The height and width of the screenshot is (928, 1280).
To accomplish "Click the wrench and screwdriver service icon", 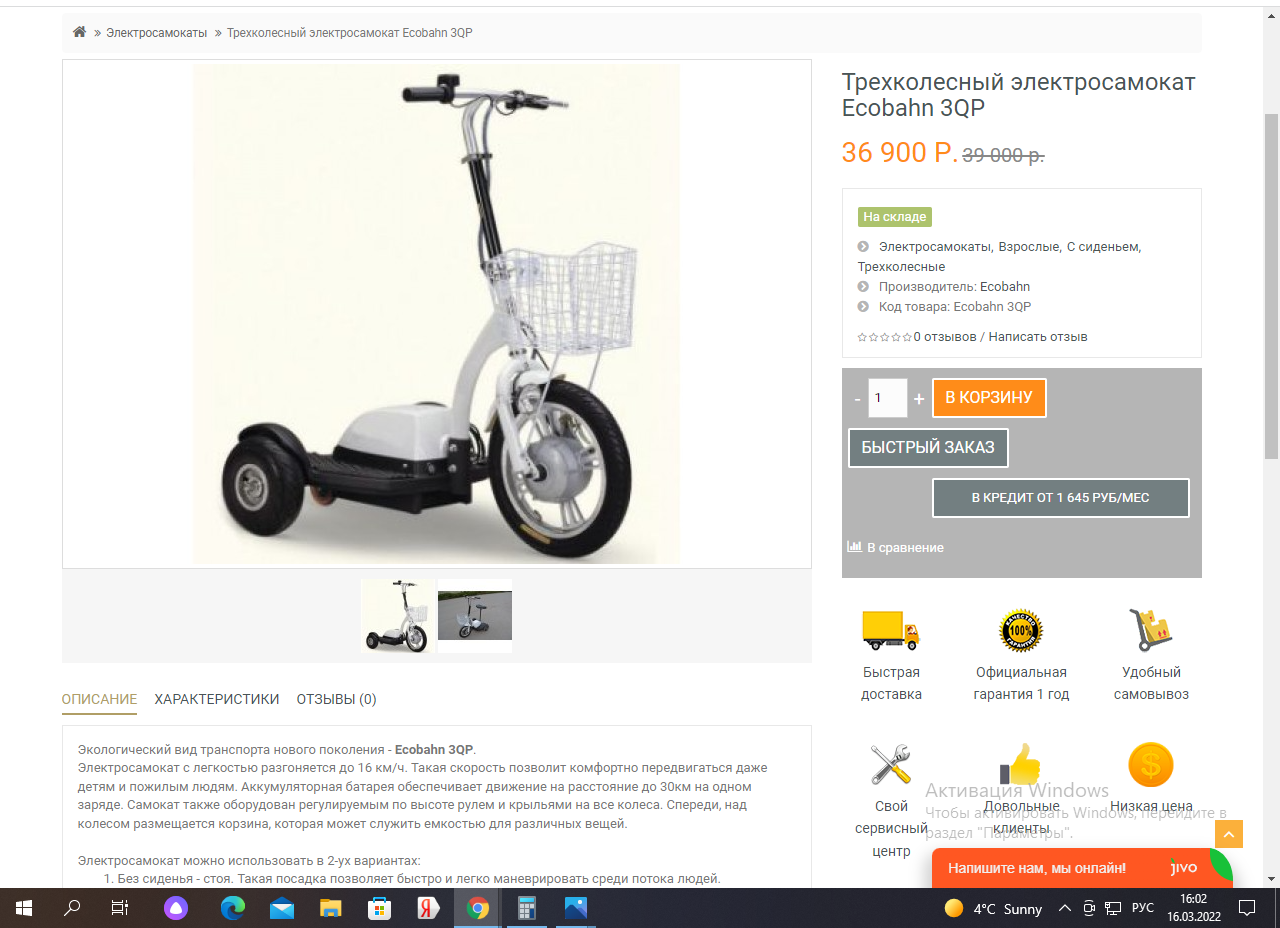I will pyautogui.click(x=890, y=765).
